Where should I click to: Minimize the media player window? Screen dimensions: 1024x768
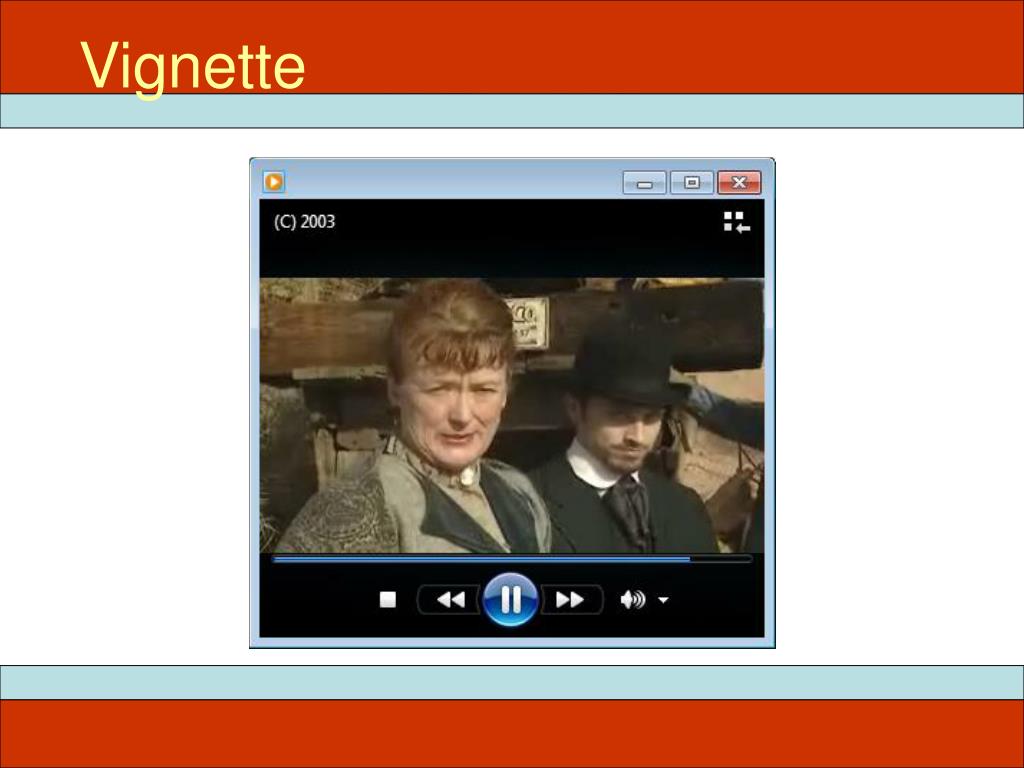(x=645, y=183)
